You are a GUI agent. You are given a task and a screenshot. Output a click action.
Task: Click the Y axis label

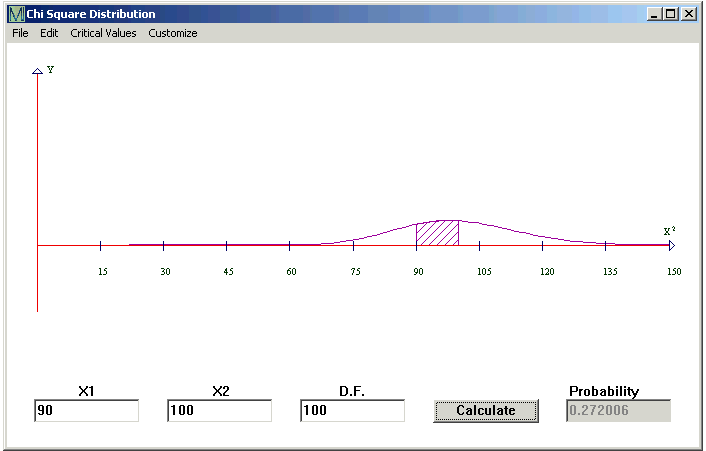(50, 70)
